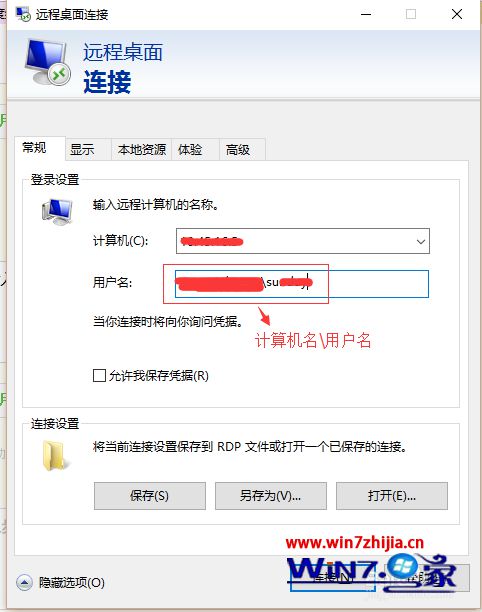The height and width of the screenshot is (612, 482).
Task: Click the 隐藏选项 round arrow icon
Action: [24, 583]
